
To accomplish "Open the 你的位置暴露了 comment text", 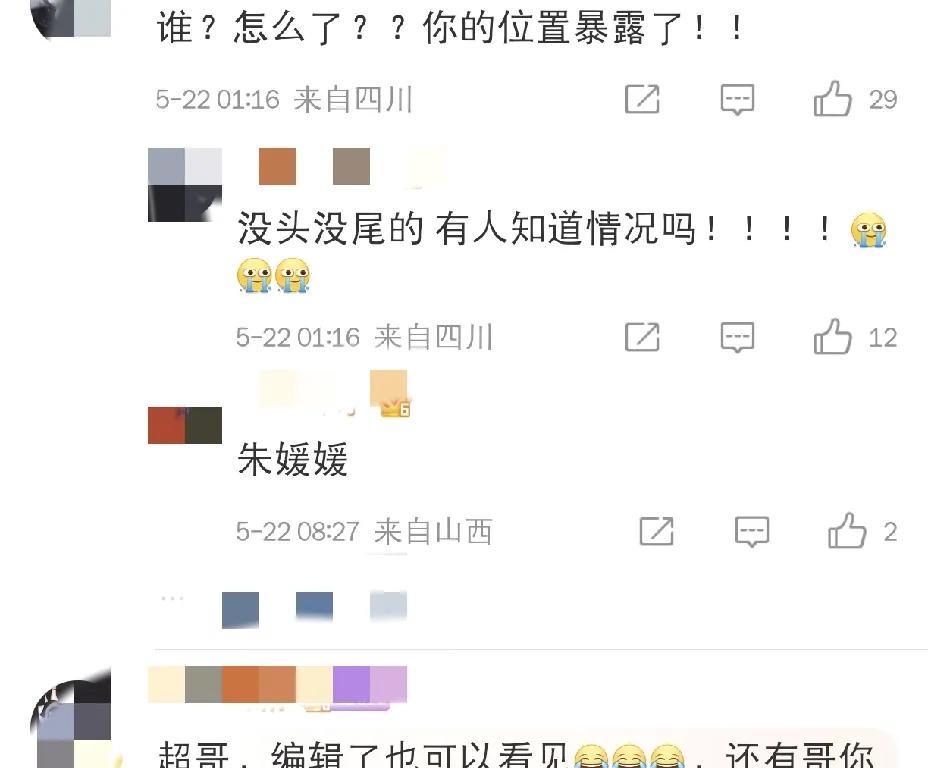I will click(x=450, y=27).
